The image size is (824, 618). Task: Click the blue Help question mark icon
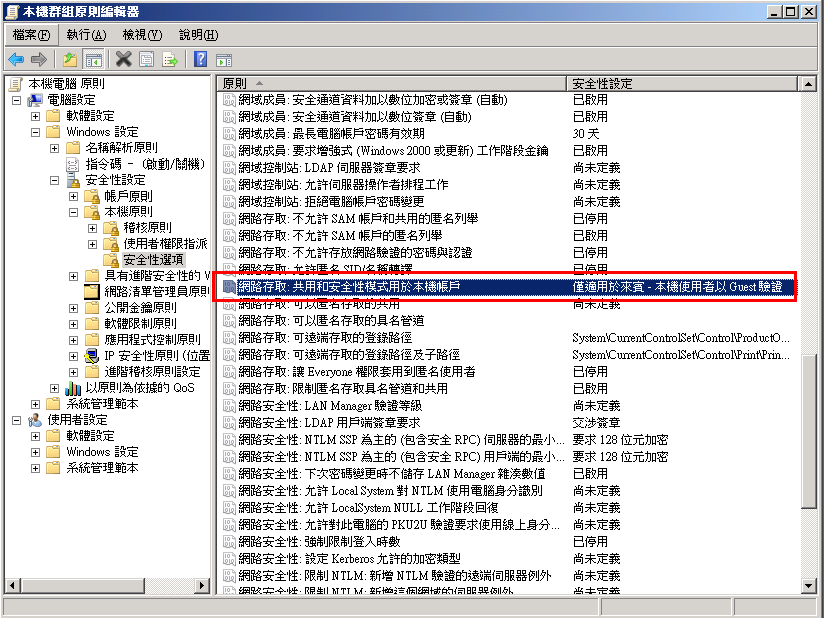[200, 59]
